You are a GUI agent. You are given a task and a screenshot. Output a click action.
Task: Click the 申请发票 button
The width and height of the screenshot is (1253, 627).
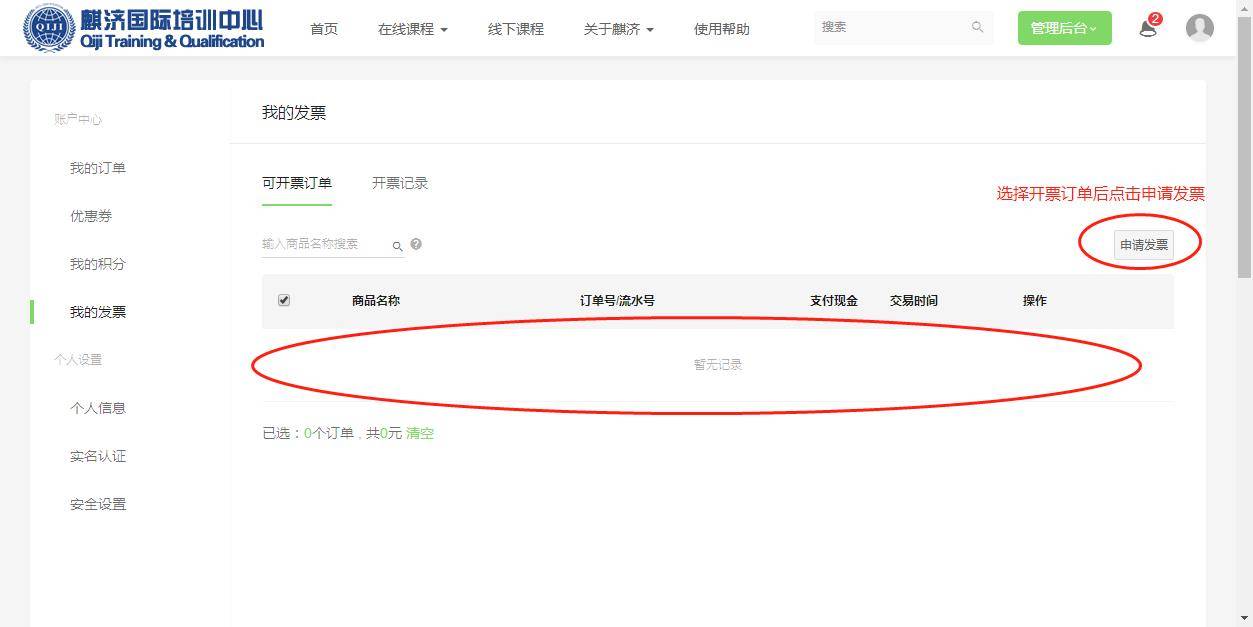click(1143, 245)
